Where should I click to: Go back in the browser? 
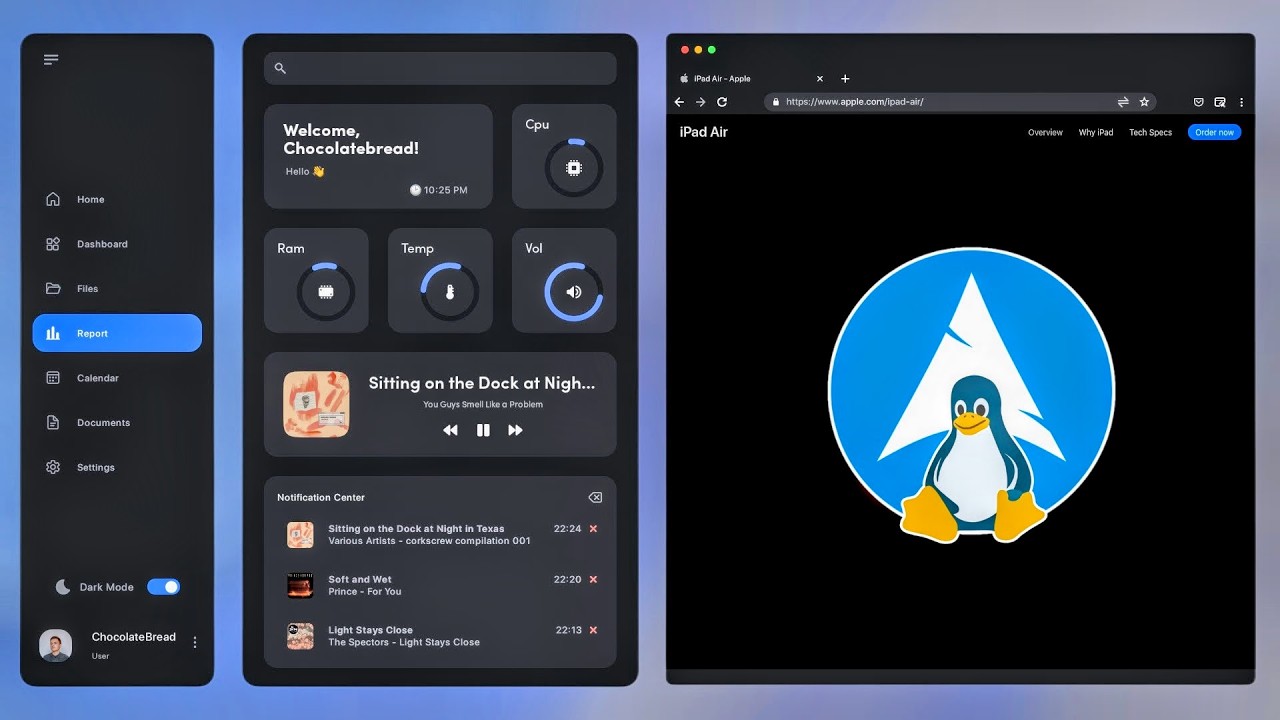pos(679,102)
